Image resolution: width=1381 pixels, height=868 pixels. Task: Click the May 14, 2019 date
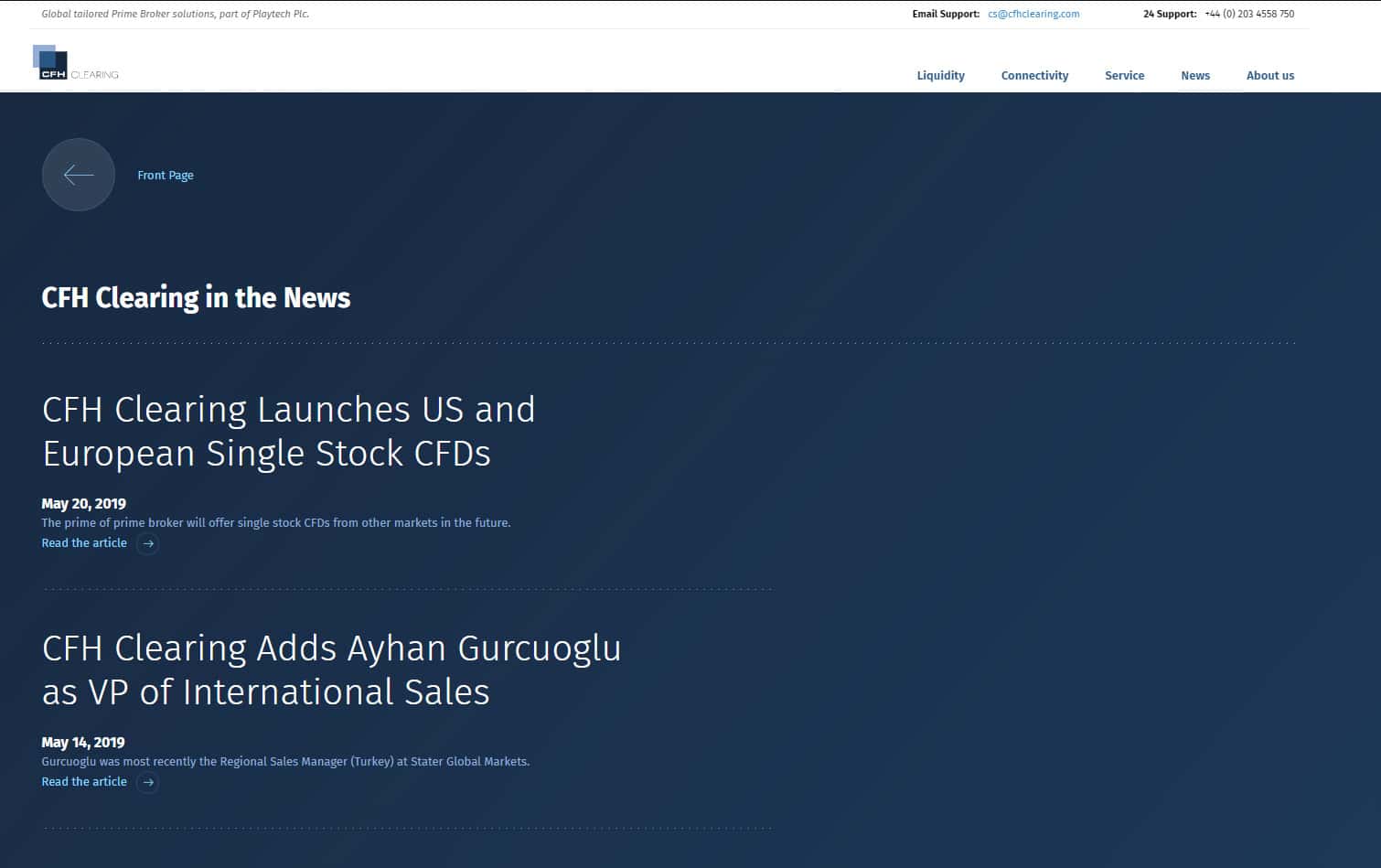click(x=82, y=743)
